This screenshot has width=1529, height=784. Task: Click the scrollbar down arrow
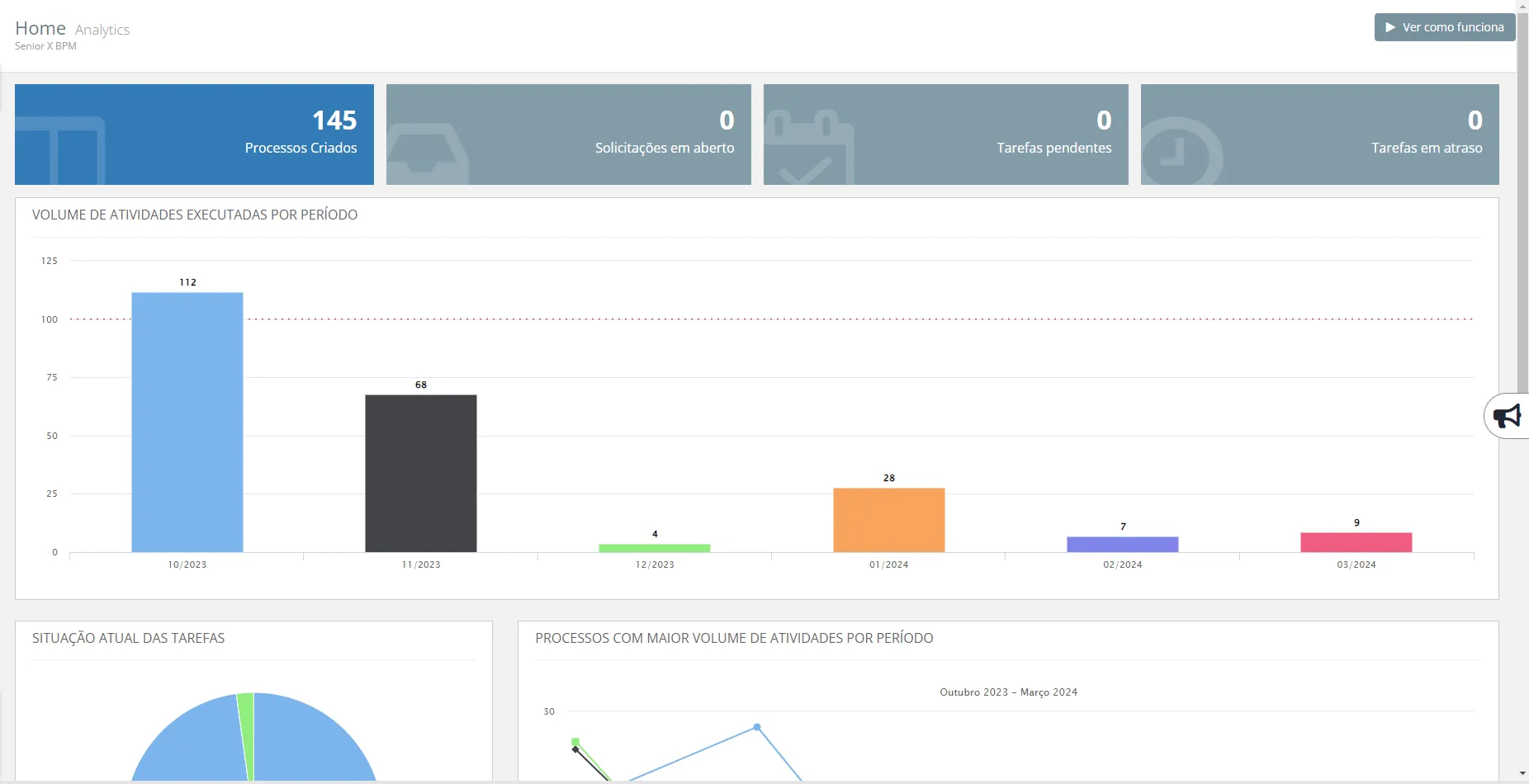(x=1523, y=774)
